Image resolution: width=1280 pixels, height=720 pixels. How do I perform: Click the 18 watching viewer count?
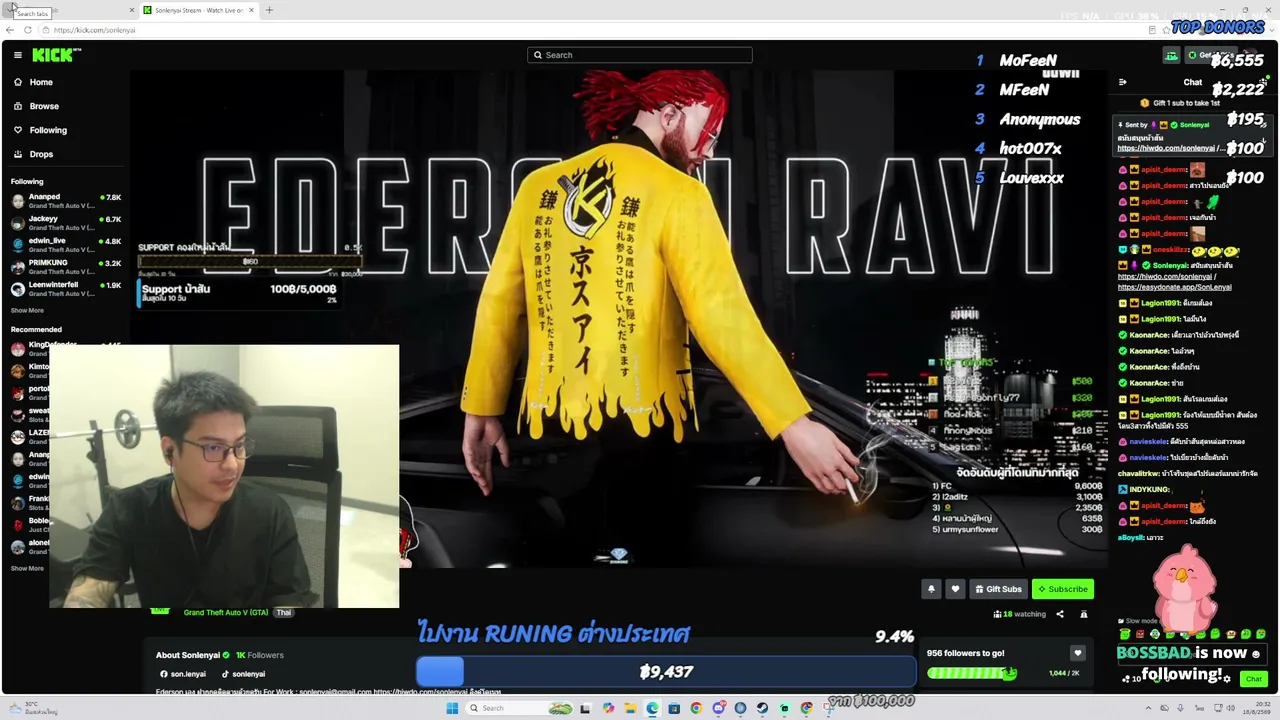(1020, 614)
